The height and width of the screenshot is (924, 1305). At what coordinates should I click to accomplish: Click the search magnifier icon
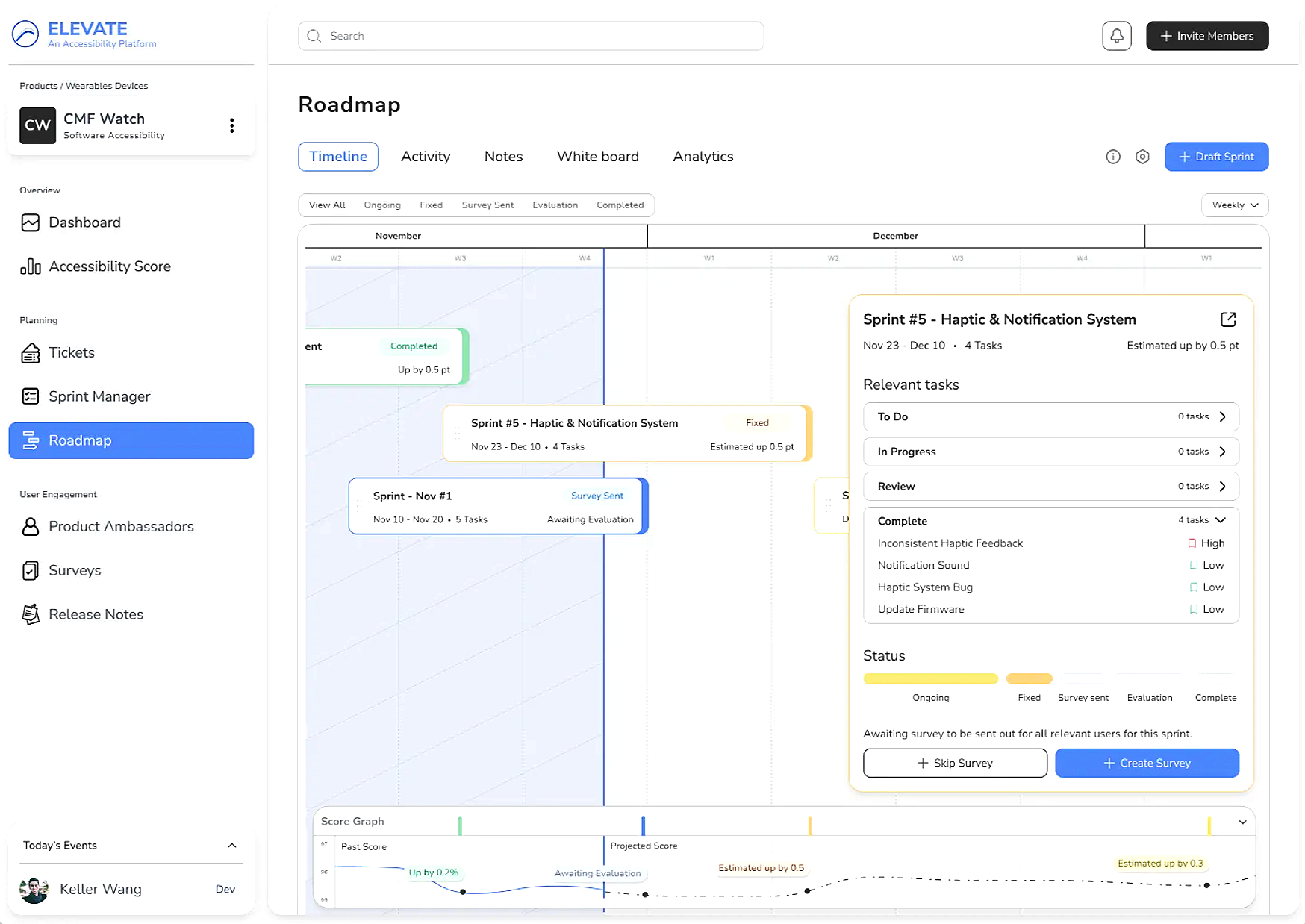(x=314, y=36)
